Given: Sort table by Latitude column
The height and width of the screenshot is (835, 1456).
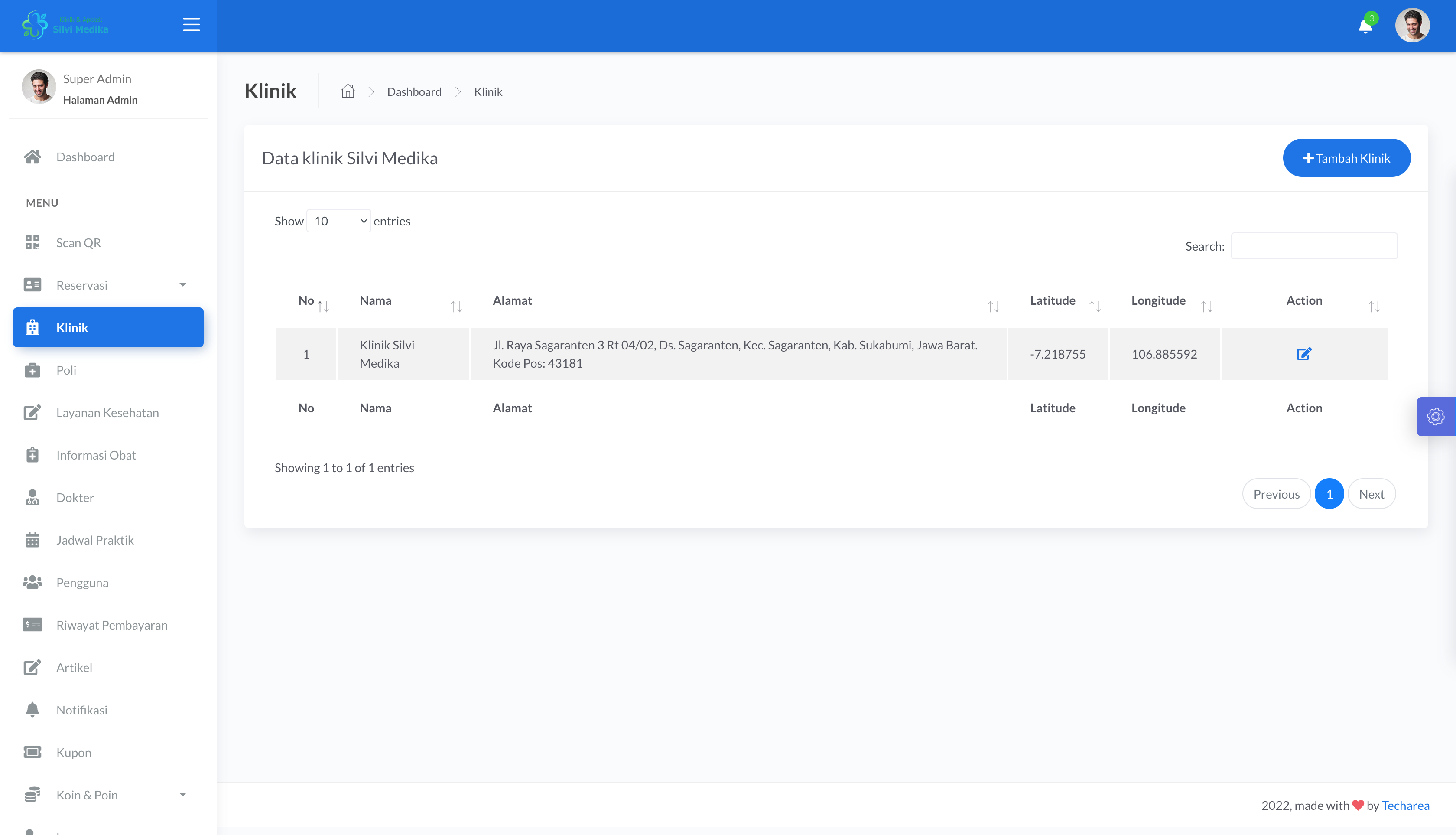Looking at the screenshot, I should [1058, 300].
